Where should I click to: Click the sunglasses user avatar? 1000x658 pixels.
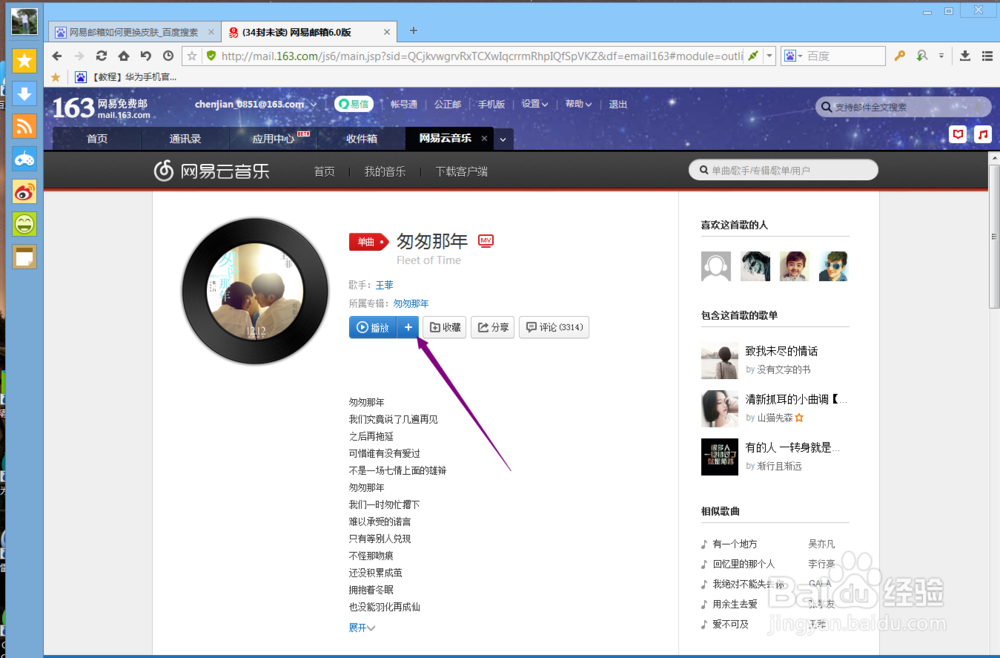833,266
